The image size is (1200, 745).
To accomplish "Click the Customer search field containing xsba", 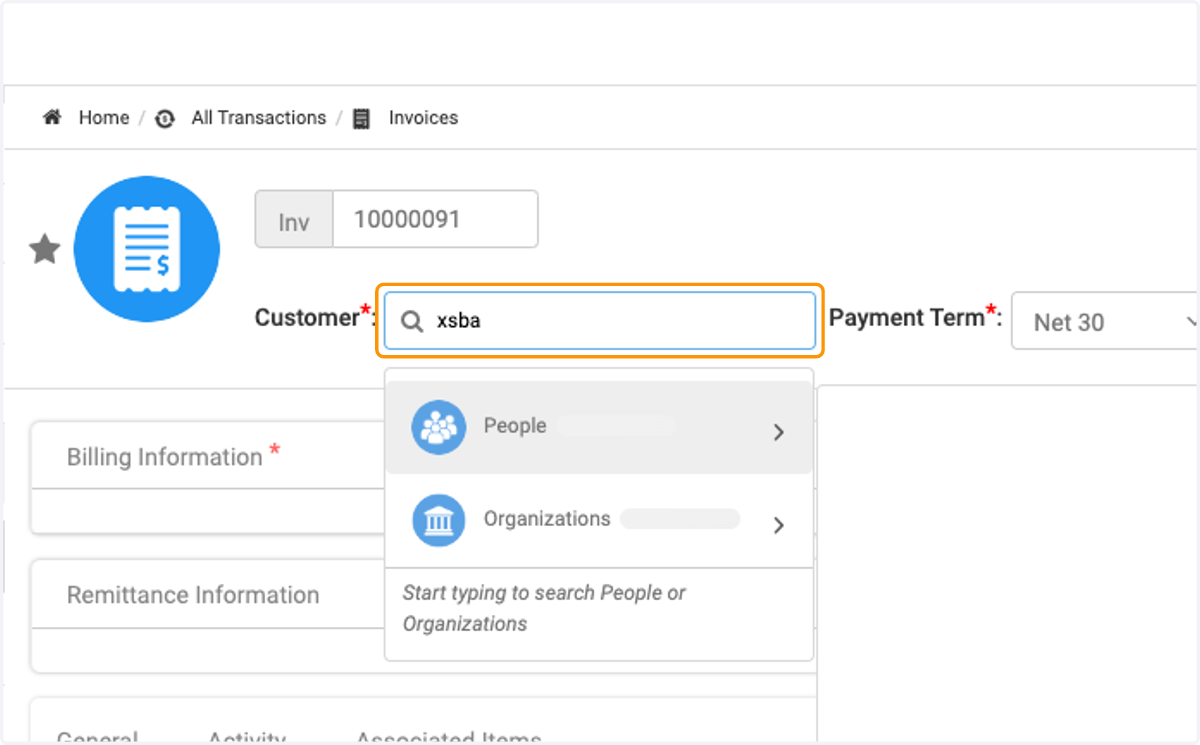I will pos(600,321).
